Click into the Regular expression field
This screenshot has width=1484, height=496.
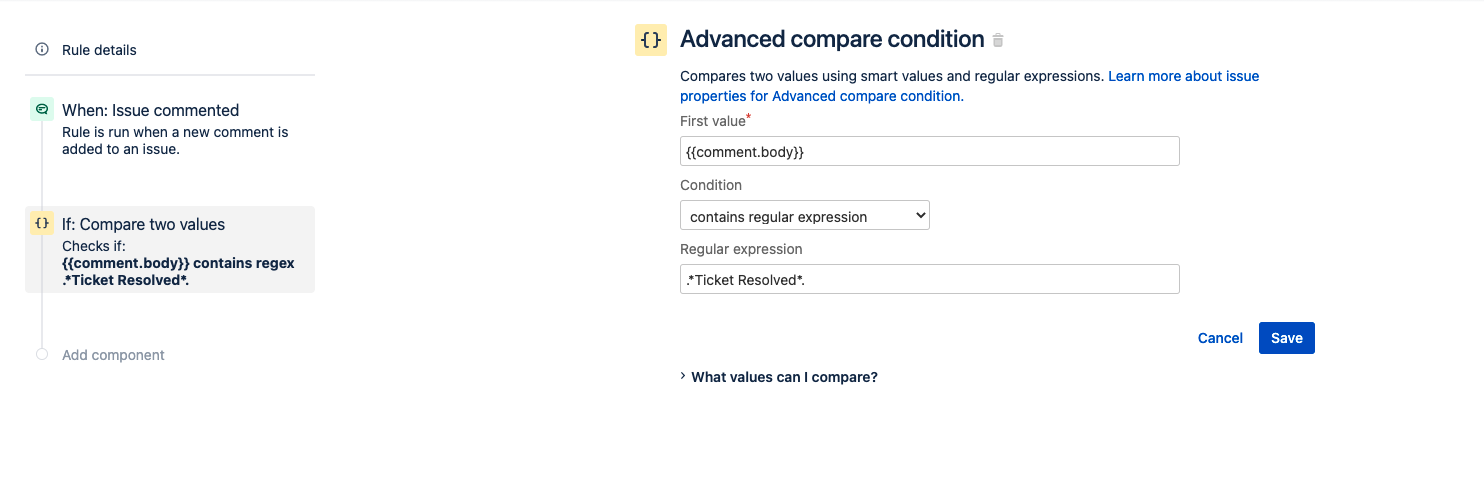[x=930, y=279]
